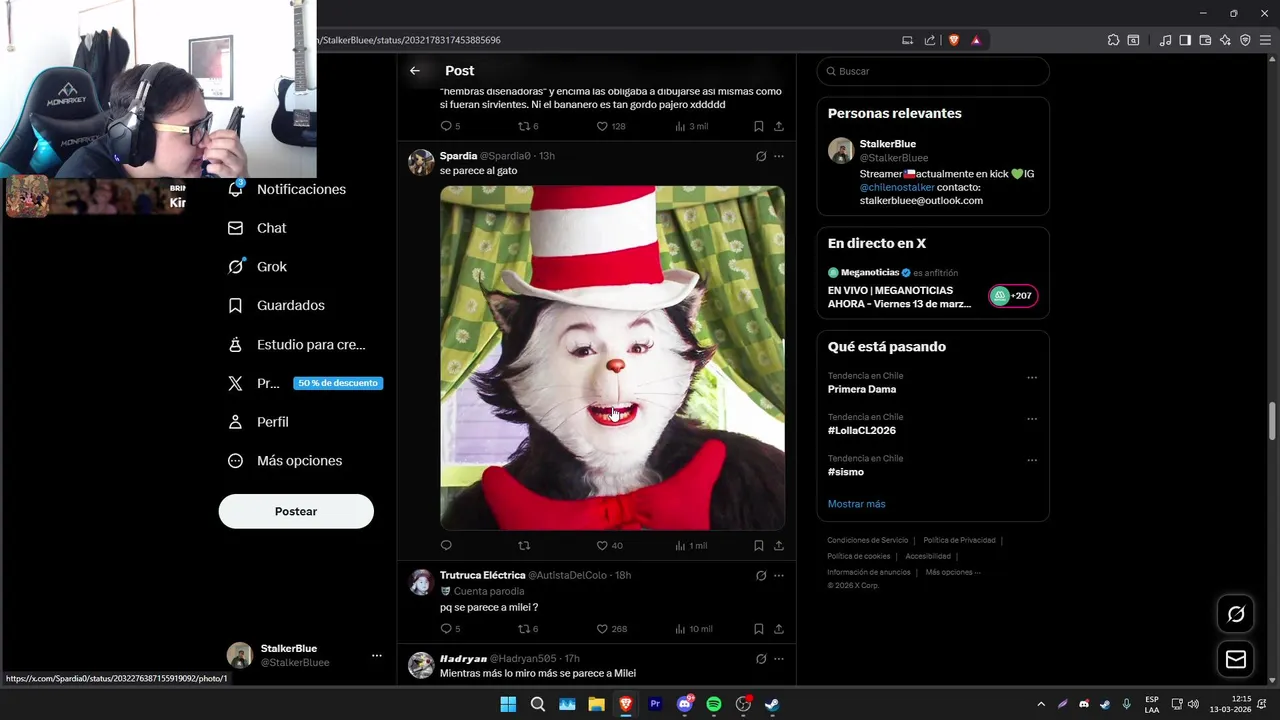Image resolution: width=1280 pixels, height=720 pixels.
Task: Open Brave Wallet icon
Action: (x=1205, y=40)
